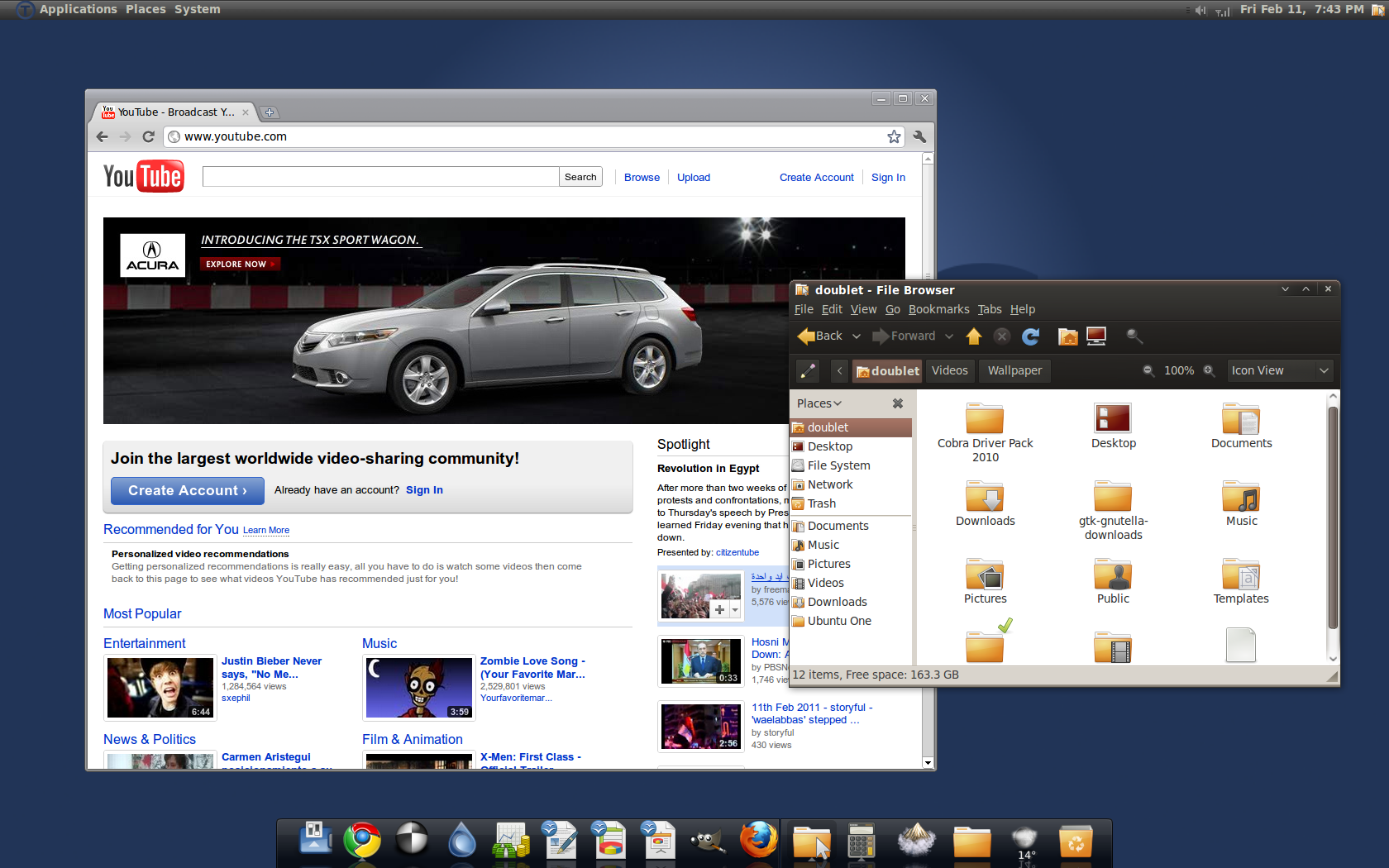Switch to the Wallpaper path button
Viewport: 1389px width, 868px height.
click(1014, 370)
